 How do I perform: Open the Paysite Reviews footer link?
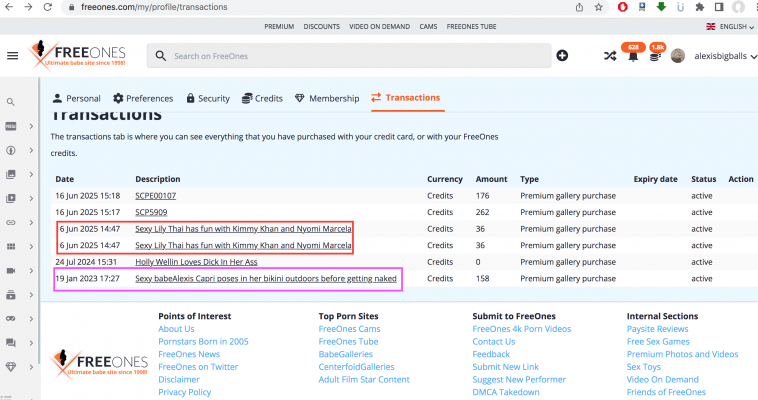[657, 329]
